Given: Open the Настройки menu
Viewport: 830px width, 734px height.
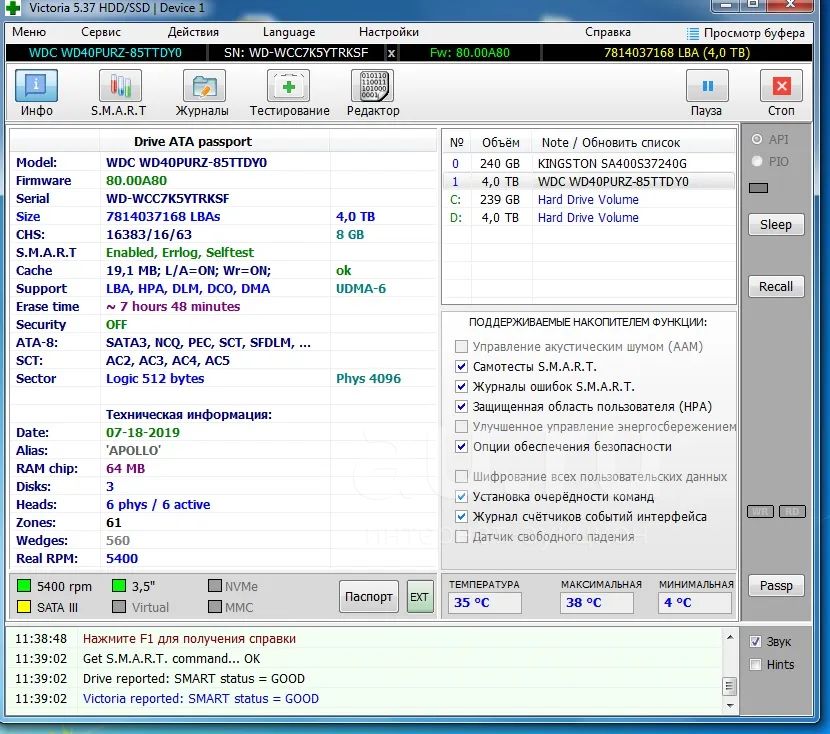Looking at the screenshot, I should point(389,32).
